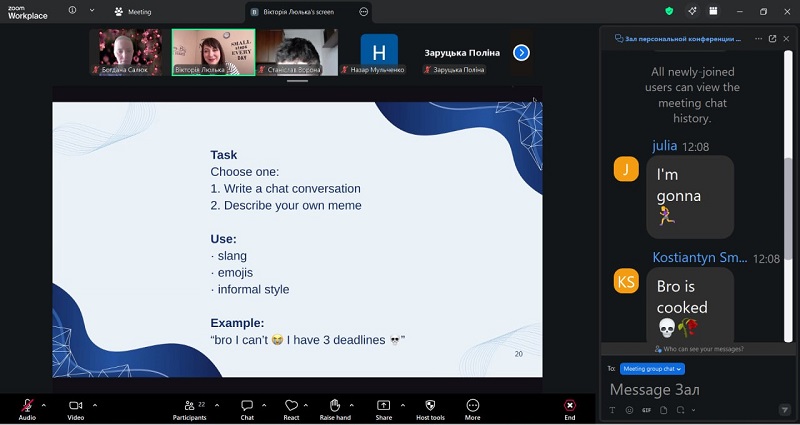
Task: Click the Message input field
Action: [690, 389]
